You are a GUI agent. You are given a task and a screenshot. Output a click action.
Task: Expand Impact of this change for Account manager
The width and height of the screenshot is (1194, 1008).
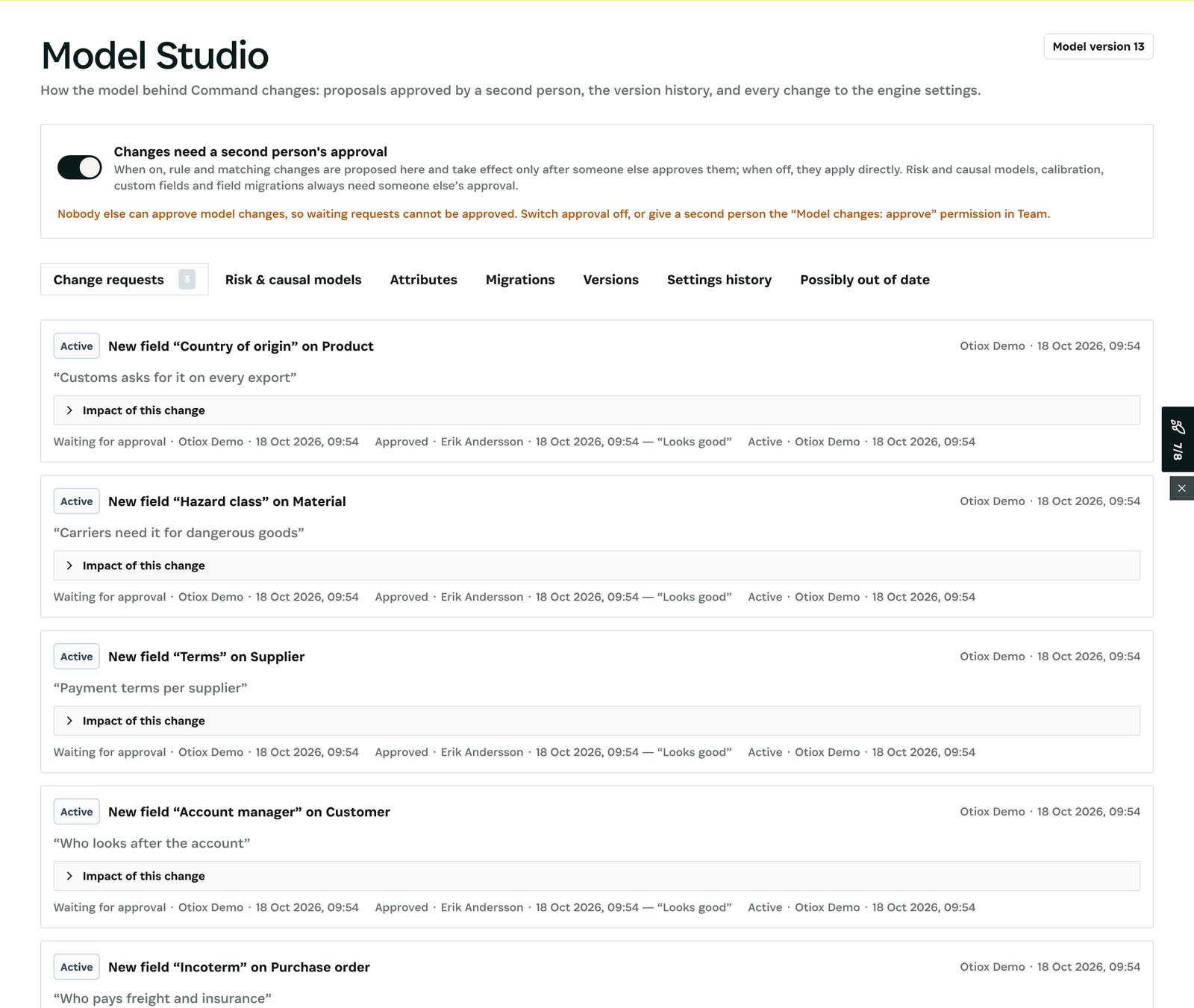[596, 876]
